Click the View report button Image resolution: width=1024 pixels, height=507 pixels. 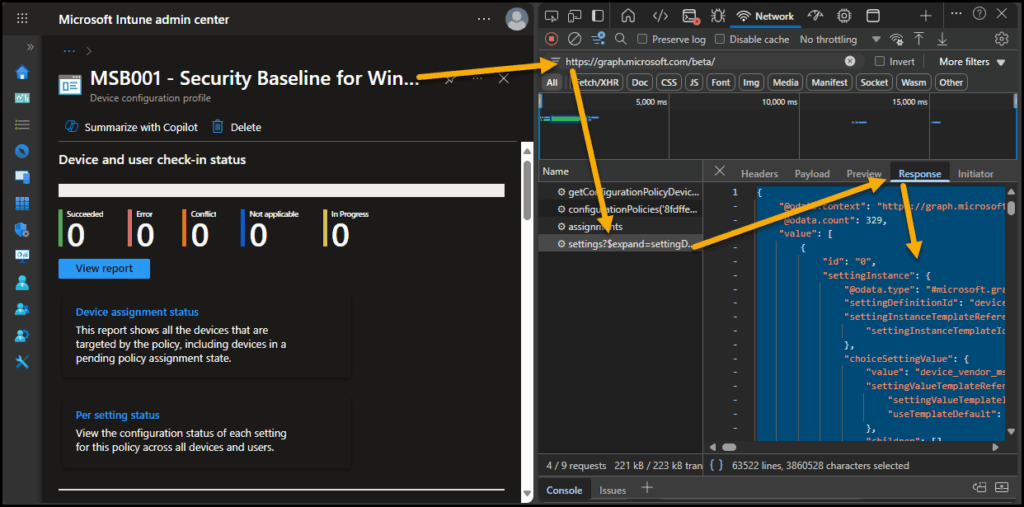pos(104,269)
